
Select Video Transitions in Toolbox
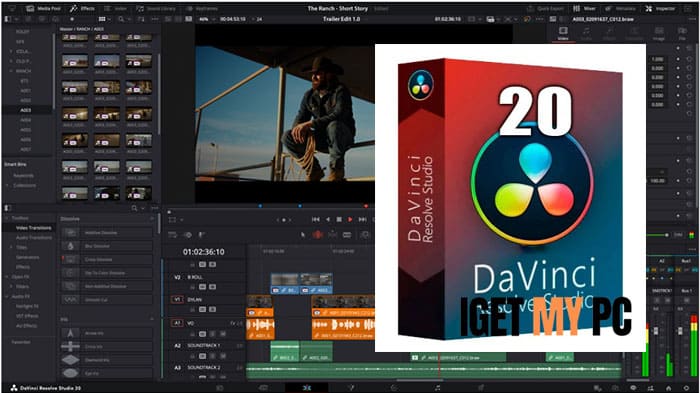pos(33,228)
